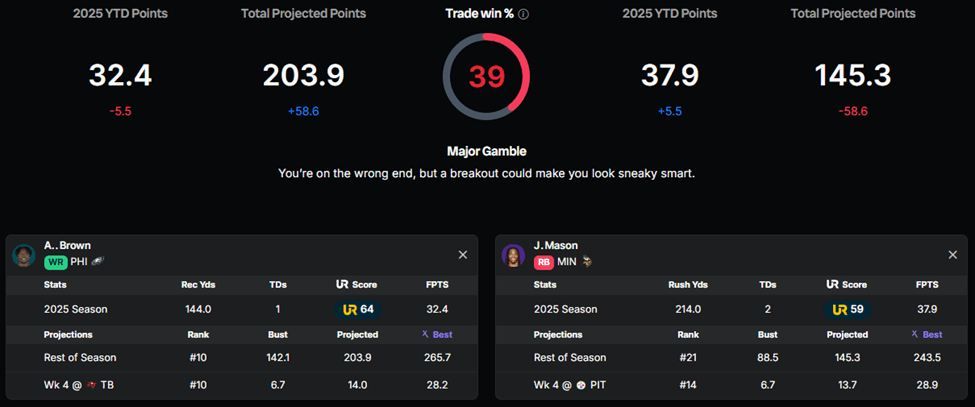Screen dimensions: 975x407
Task: Click the Eagles team logo icon
Action: point(99,262)
